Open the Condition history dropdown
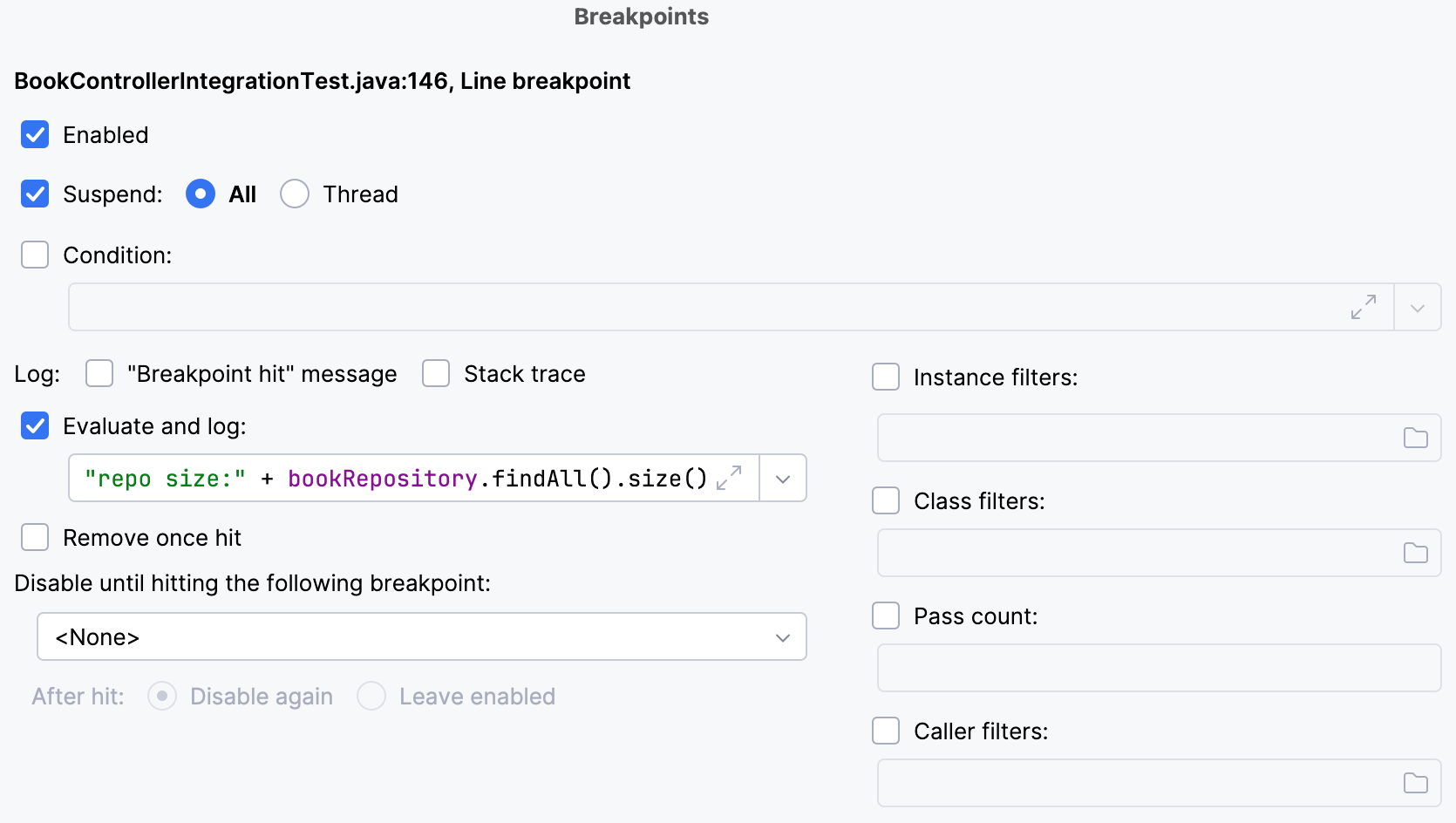The width and height of the screenshot is (1456, 823). [x=1418, y=307]
